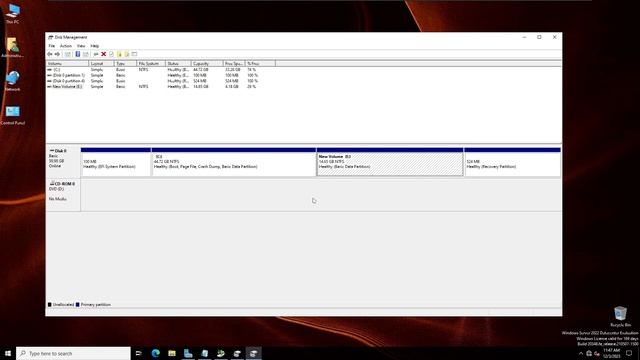
Task: Select the (Disk 0 partition 4) volume row
Action: tap(161, 81)
